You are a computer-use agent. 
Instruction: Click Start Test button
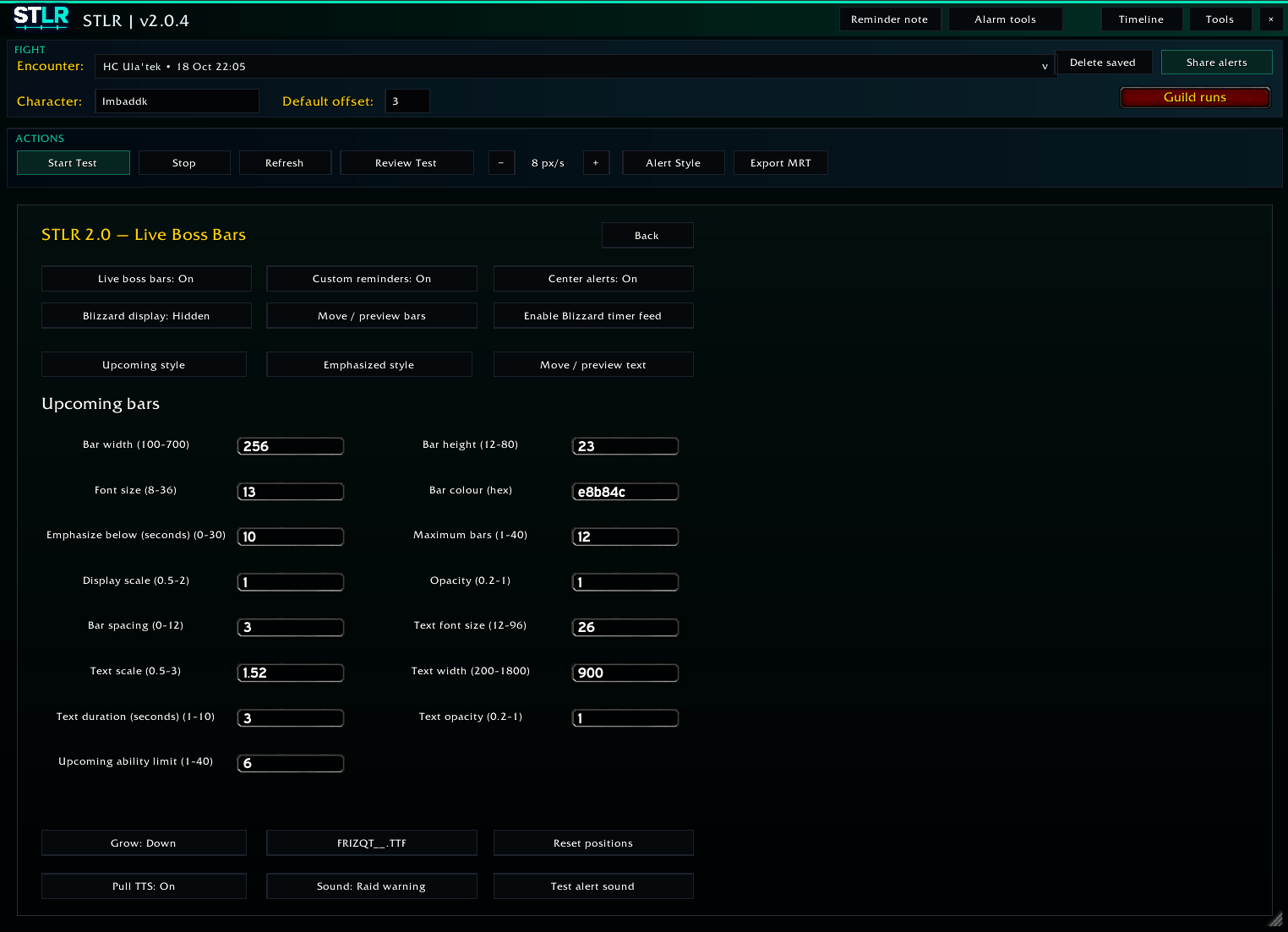click(74, 163)
